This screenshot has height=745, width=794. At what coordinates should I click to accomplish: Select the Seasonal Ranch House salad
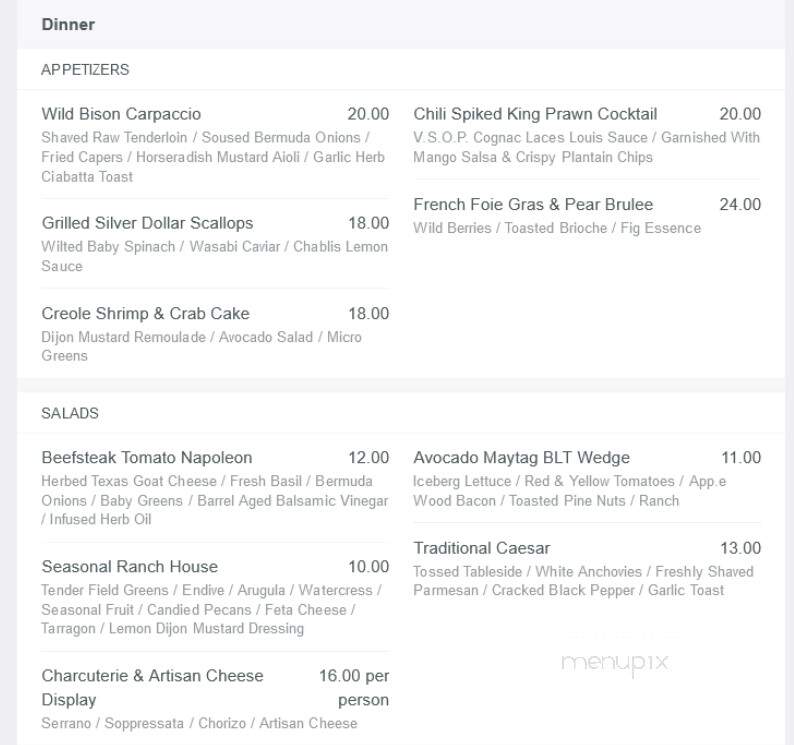[130, 566]
